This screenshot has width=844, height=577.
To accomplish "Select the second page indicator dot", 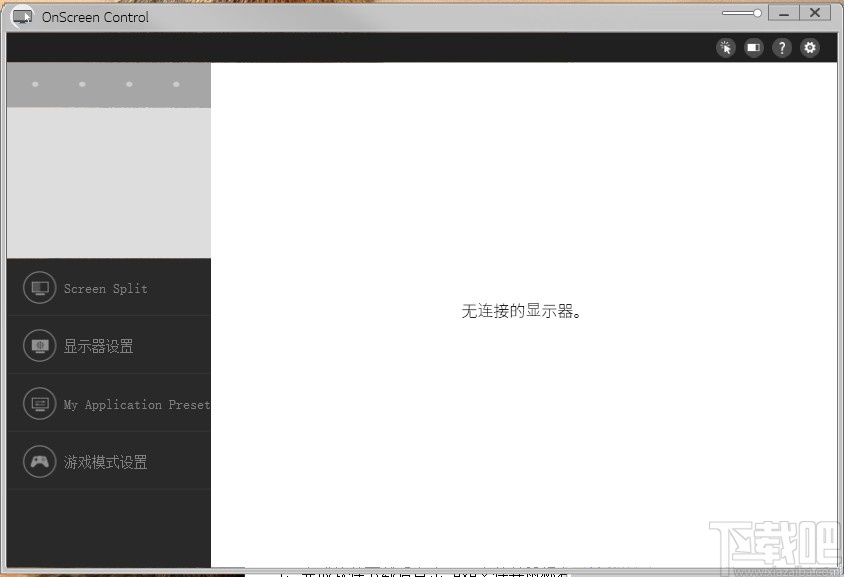I will tap(82, 85).
